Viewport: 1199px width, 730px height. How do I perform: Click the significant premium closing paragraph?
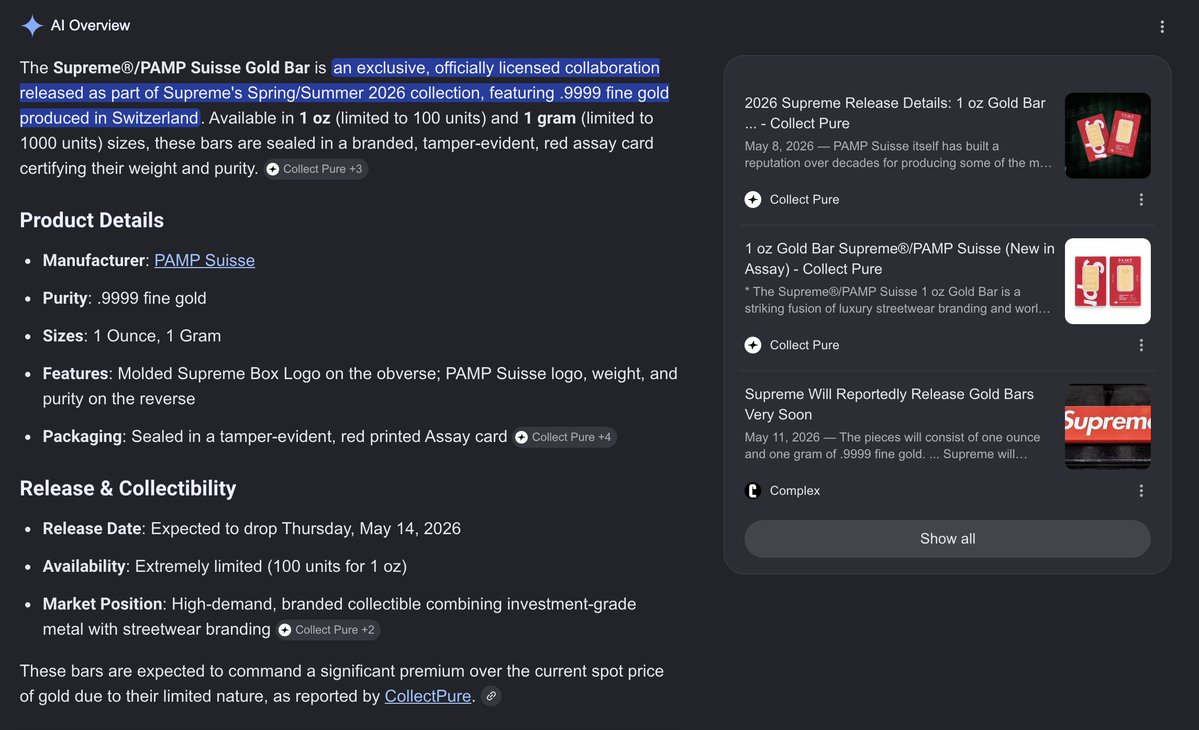[342, 683]
